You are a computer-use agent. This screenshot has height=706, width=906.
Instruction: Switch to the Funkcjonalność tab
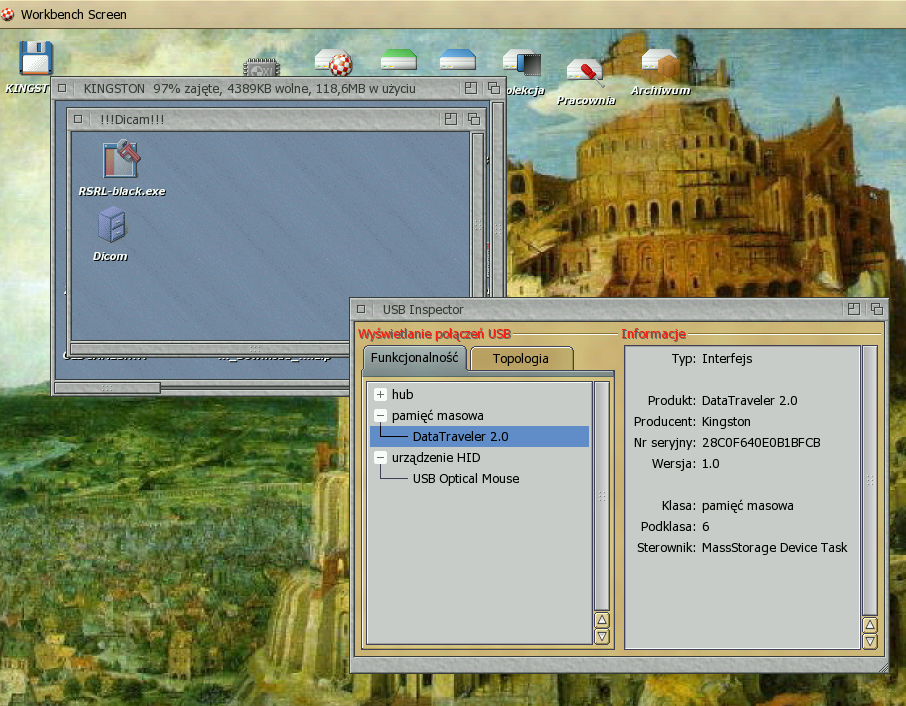414,358
